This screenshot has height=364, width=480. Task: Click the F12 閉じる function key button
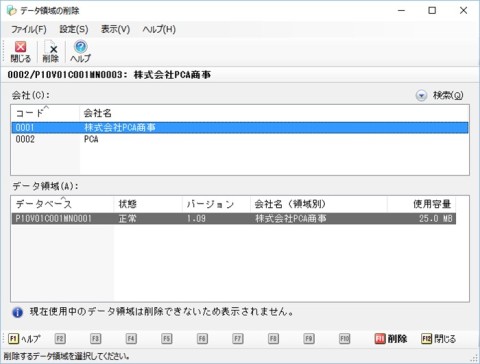438,339
